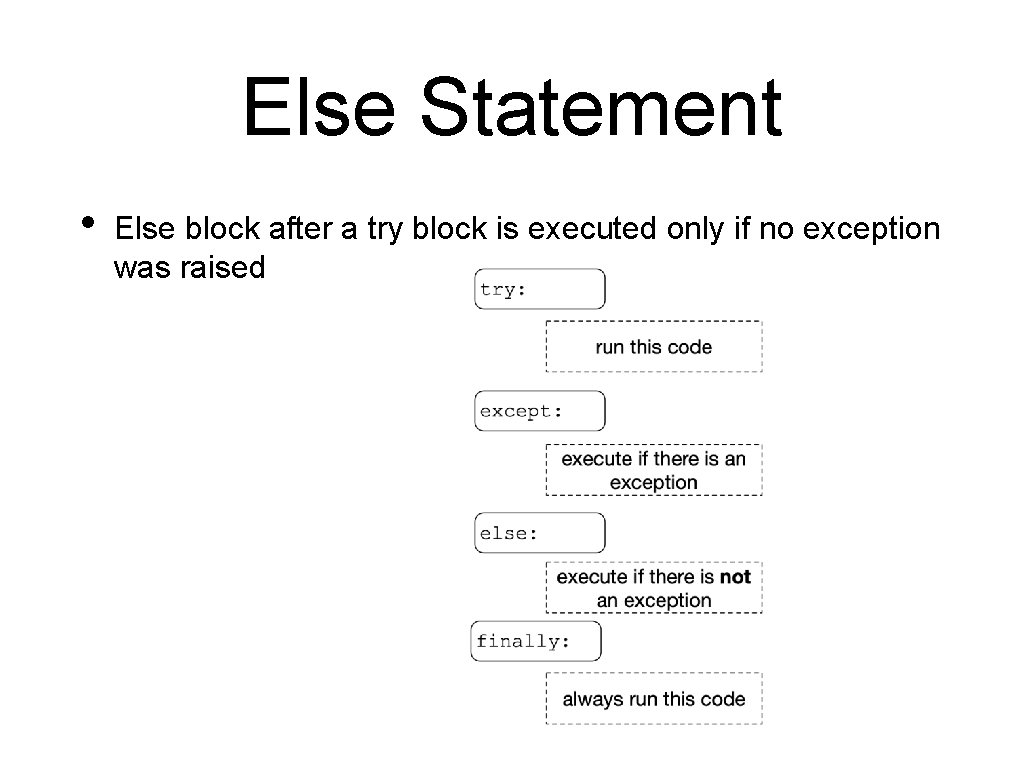The width and height of the screenshot is (1024, 768).
Task: Click 'execute if there is an exception' box
Action: tap(654, 470)
